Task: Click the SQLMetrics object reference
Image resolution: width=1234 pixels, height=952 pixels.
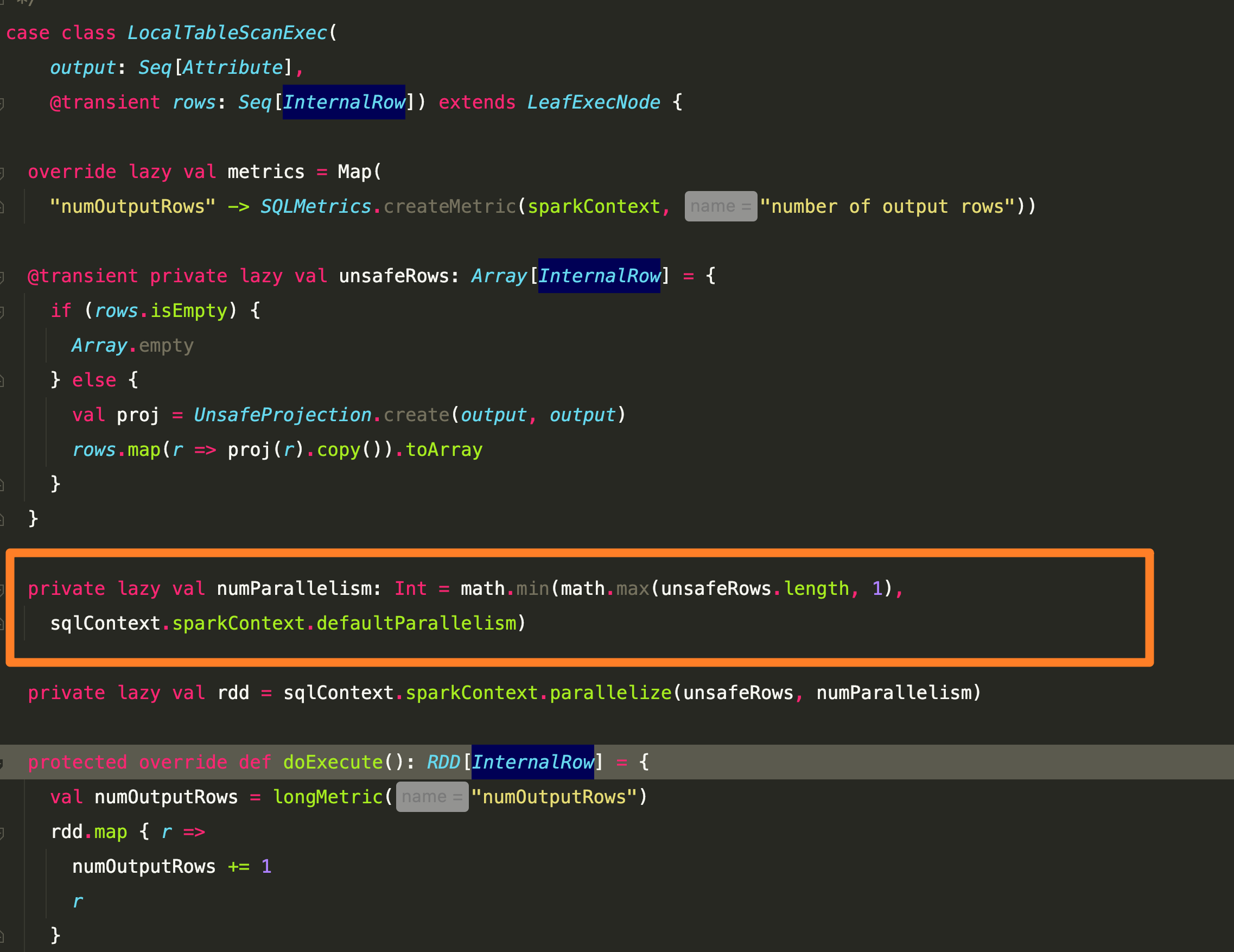Action: 315,207
